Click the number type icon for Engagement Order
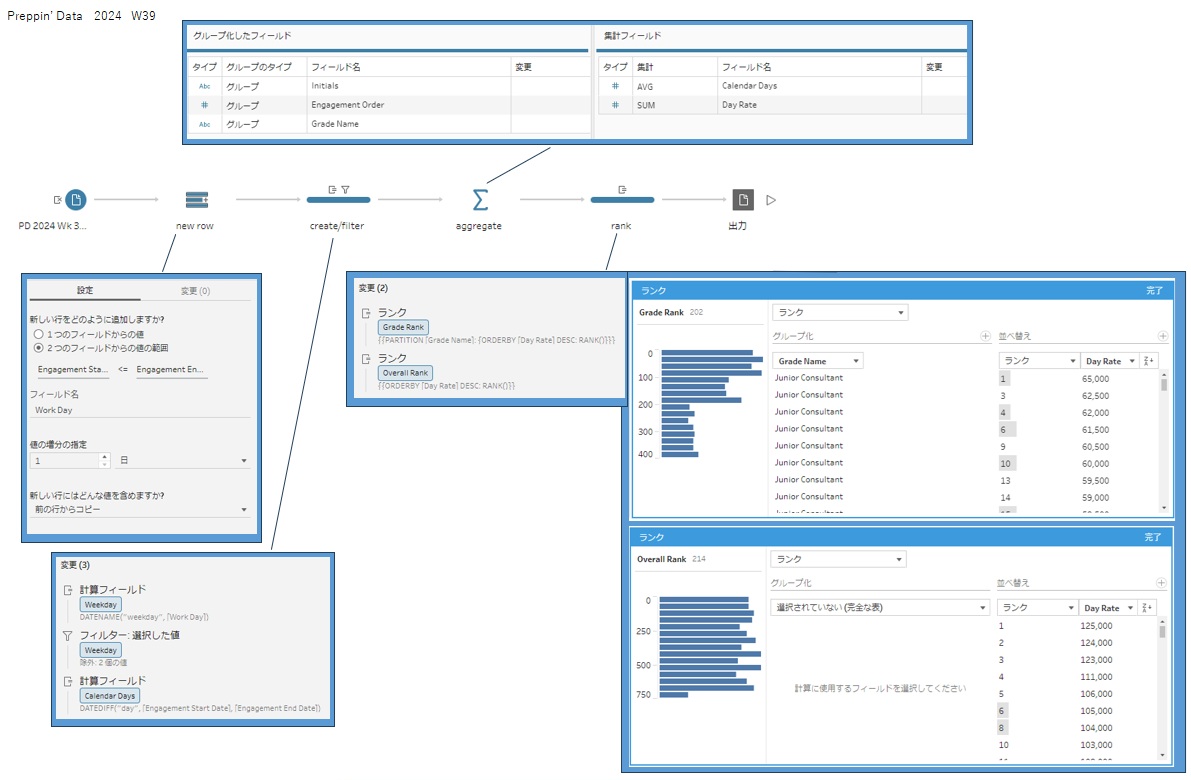Image resolution: width=1191 pixels, height=780 pixels. 204,105
